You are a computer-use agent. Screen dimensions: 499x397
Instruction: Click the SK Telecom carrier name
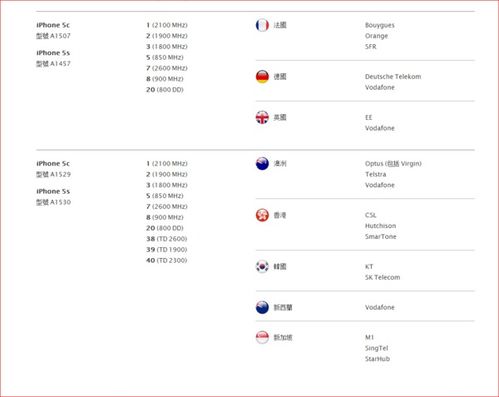tap(382, 277)
